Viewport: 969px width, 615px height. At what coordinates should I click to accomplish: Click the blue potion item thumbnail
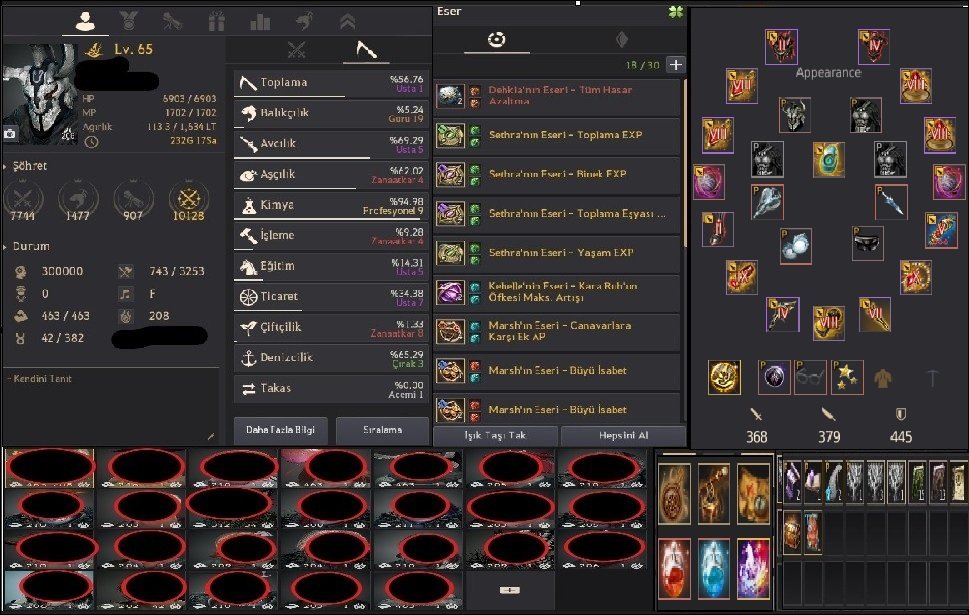click(x=713, y=568)
